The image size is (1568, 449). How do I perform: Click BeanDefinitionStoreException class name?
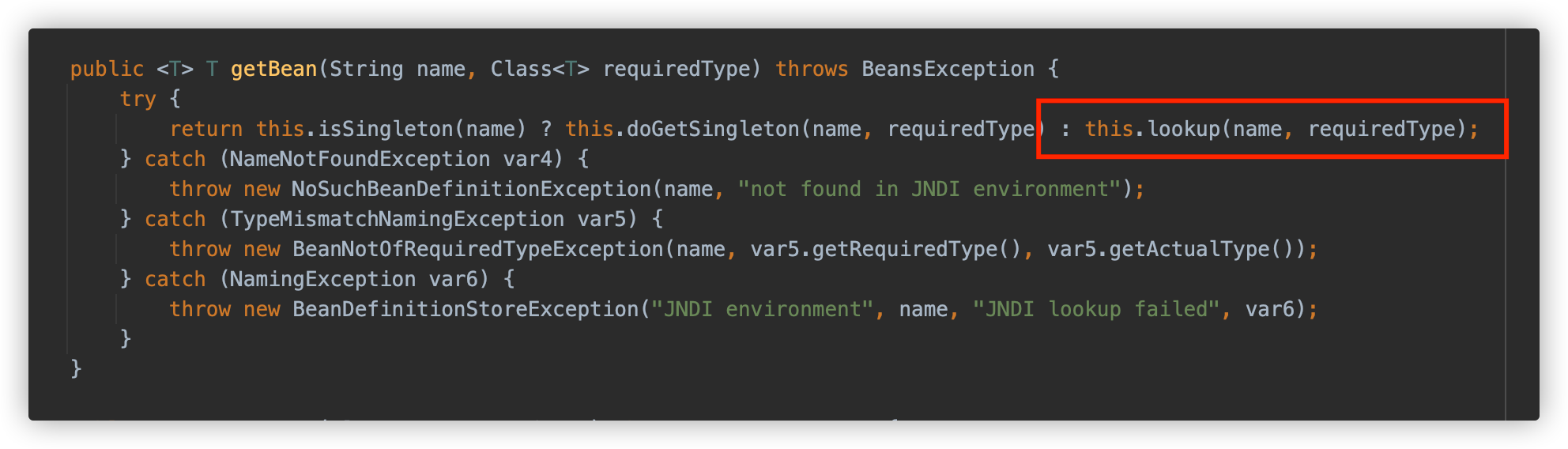[465, 310]
